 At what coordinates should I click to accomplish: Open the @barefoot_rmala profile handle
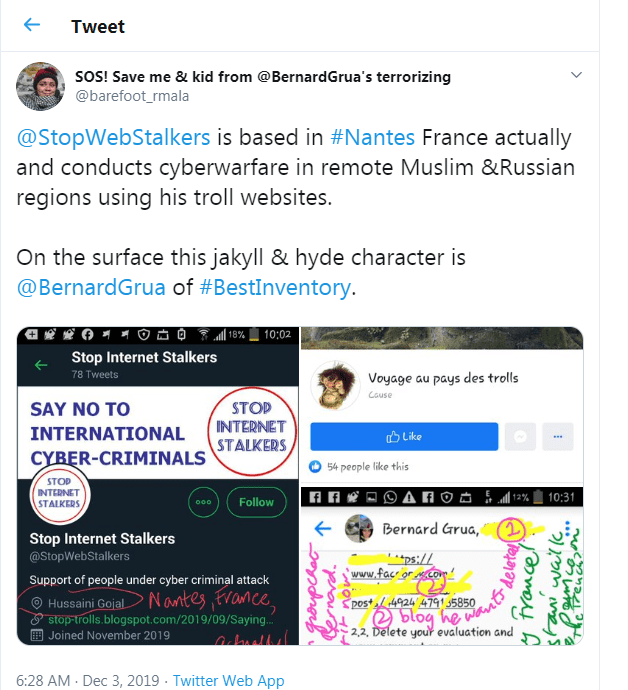[132, 96]
